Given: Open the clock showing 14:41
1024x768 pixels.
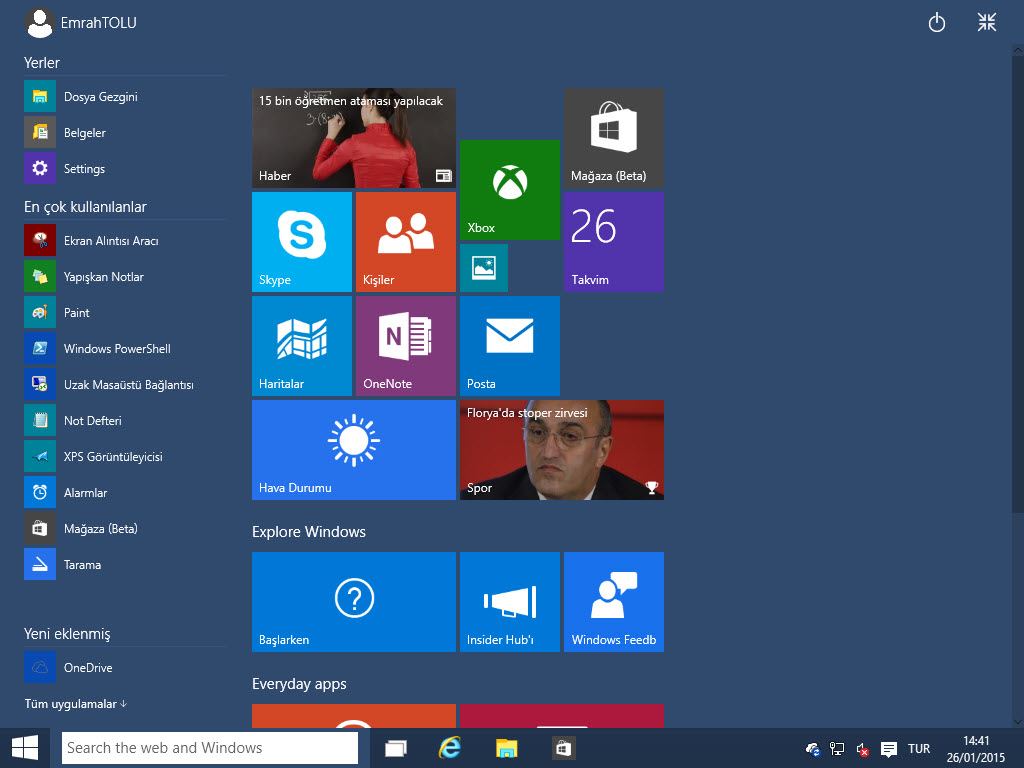Looking at the screenshot, I should click(x=976, y=749).
